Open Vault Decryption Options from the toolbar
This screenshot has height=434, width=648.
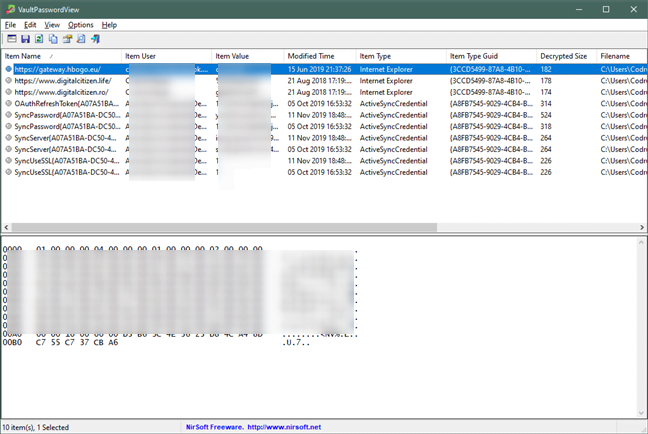[x=12, y=39]
